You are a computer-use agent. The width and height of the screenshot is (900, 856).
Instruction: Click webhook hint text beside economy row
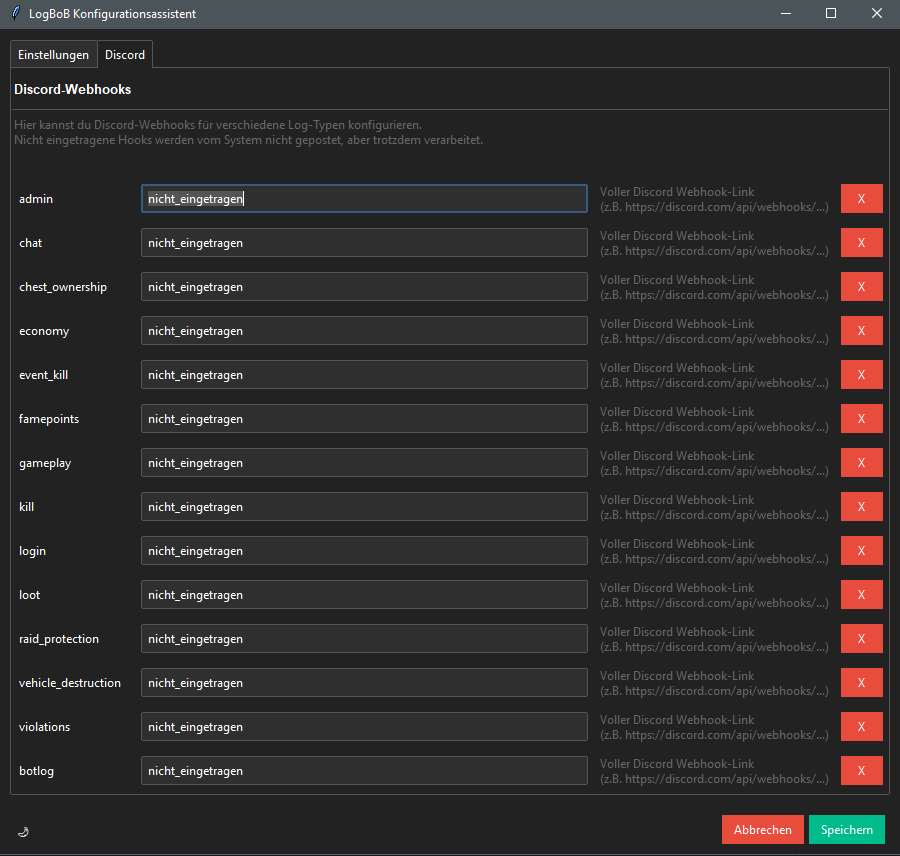(x=714, y=331)
